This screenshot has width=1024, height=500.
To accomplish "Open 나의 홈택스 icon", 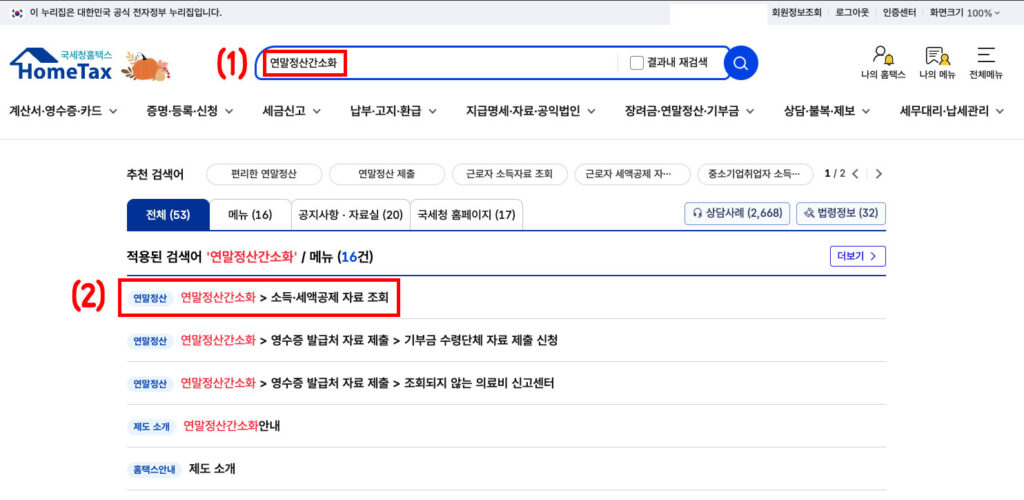I will click(x=883, y=62).
